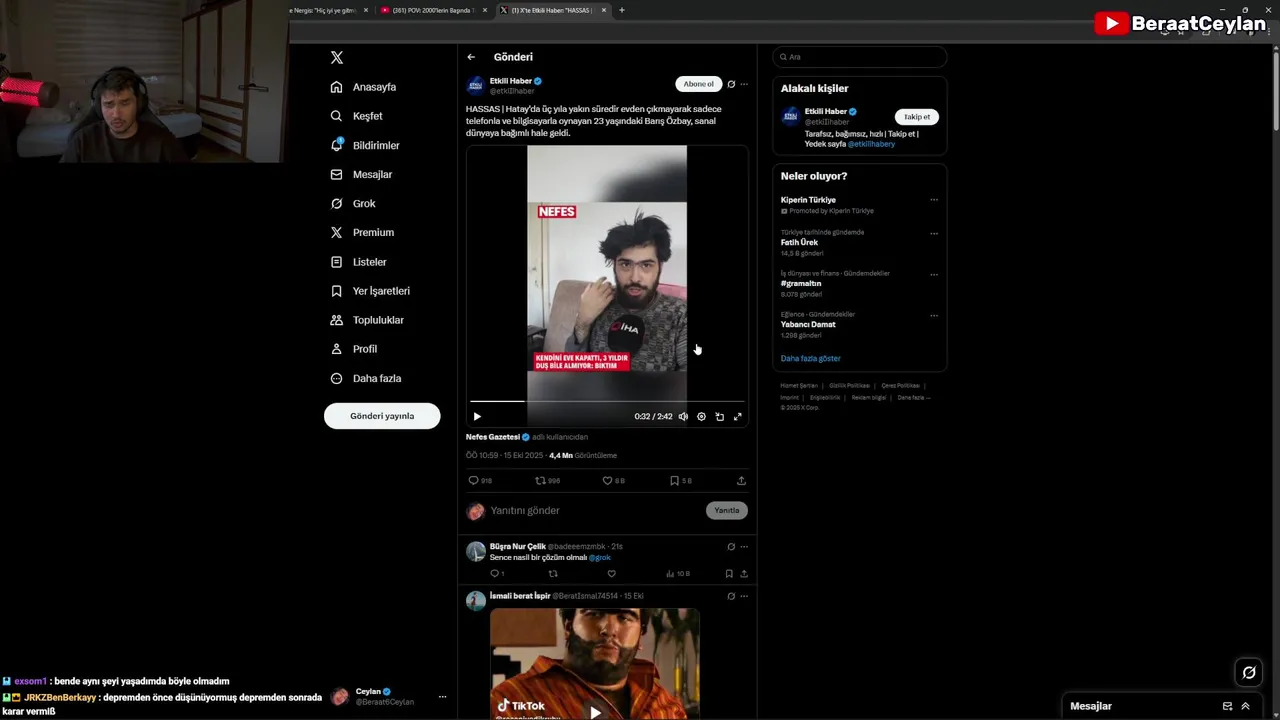The height and width of the screenshot is (720, 1280).
Task: Click Gönderi yayınla button
Action: tap(382, 416)
